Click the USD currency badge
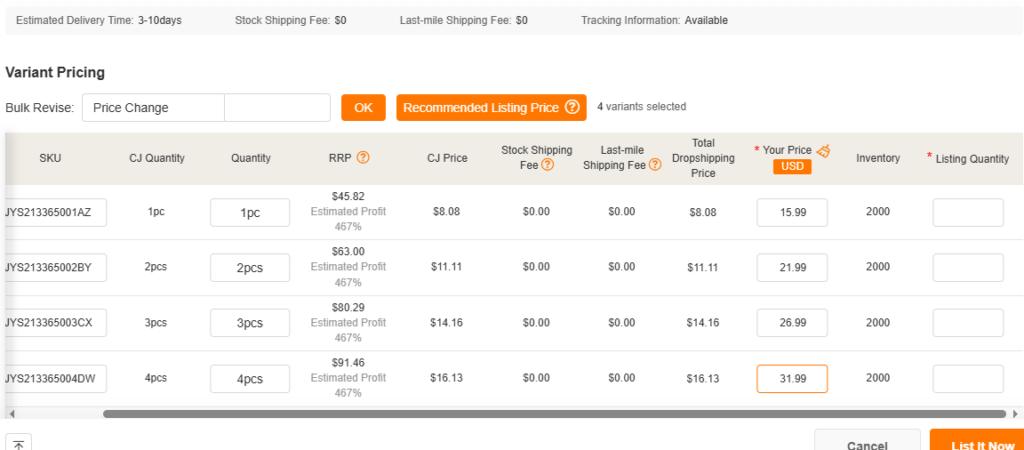1024x450 pixels. [x=792, y=167]
